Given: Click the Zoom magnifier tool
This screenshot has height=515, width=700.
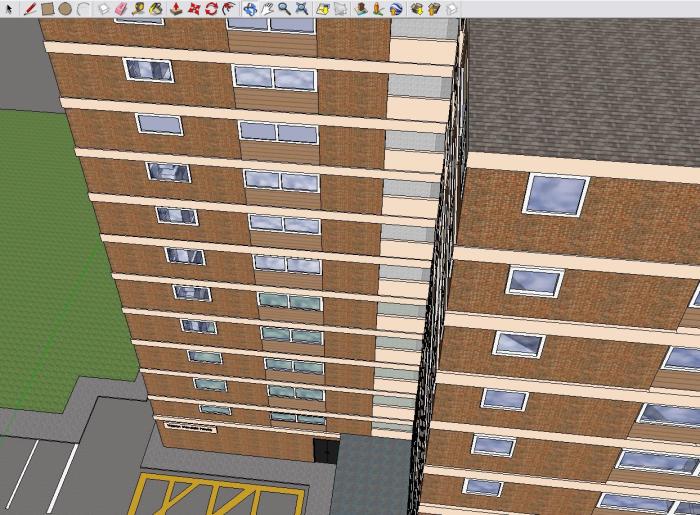Looking at the screenshot, I should point(284,8).
